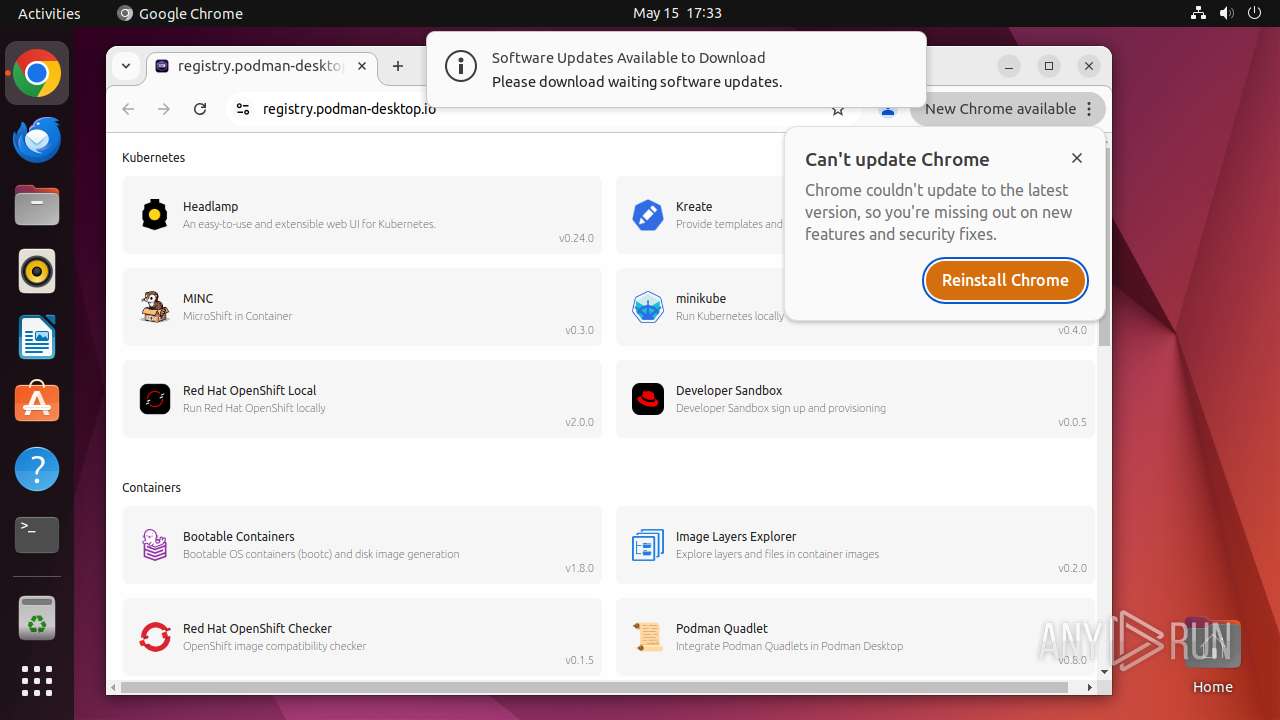Click MINC version v0.3.0 text

pyautogui.click(x=579, y=331)
